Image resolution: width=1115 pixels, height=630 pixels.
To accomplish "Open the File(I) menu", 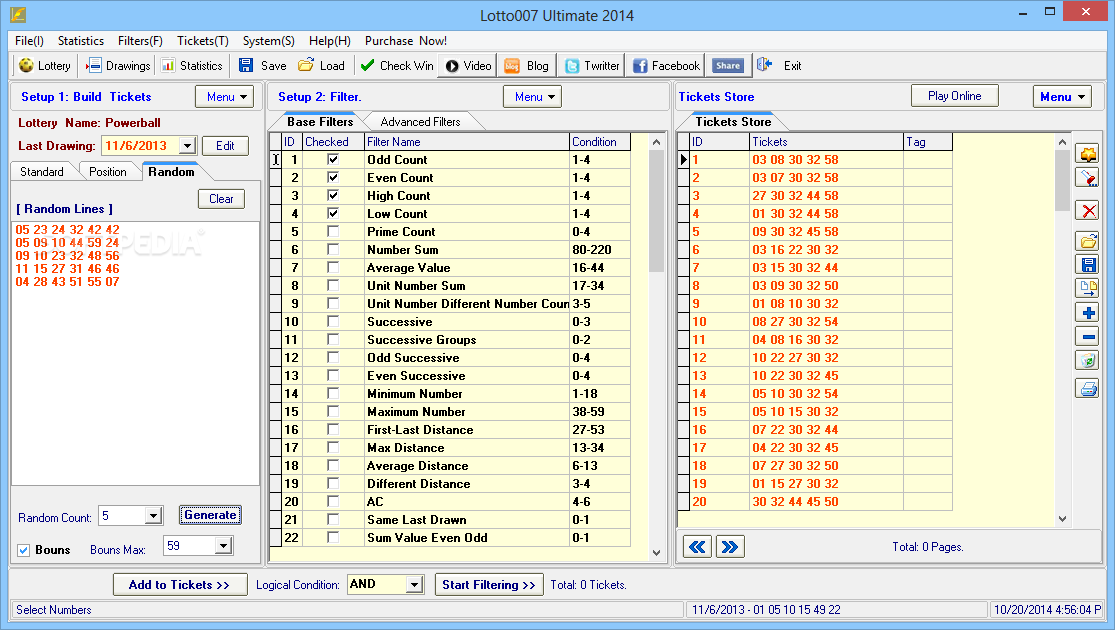I will coord(29,41).
